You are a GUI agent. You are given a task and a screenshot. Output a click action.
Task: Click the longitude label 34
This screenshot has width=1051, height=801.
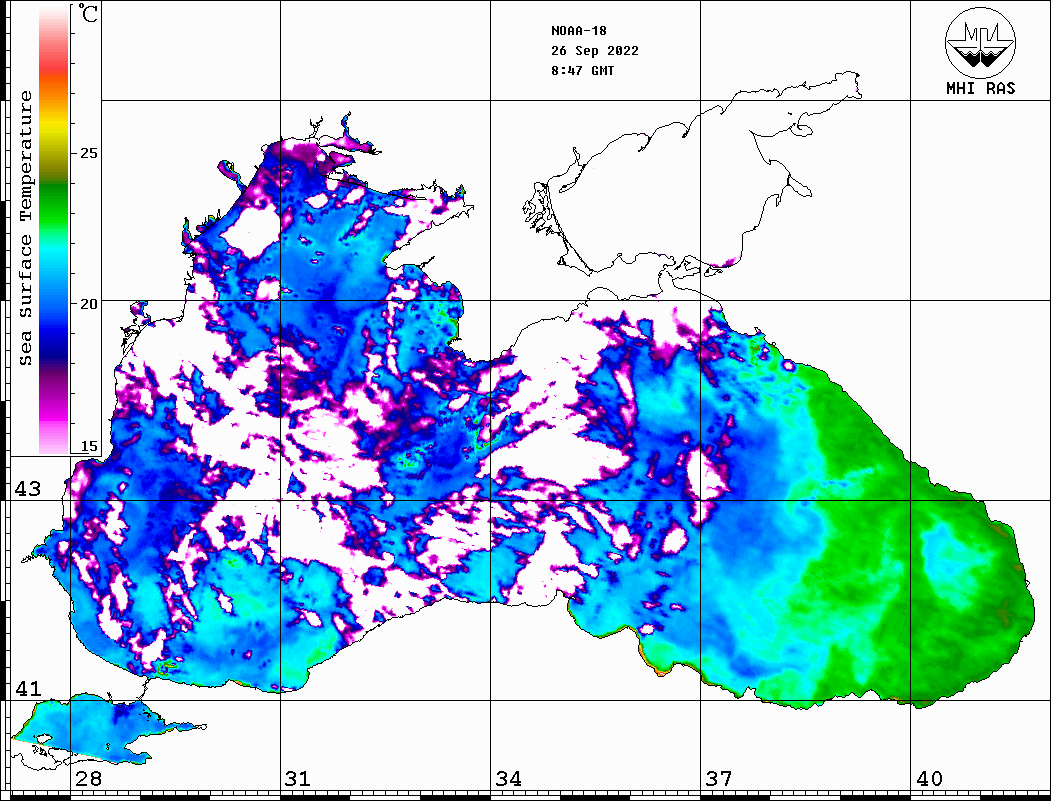tap(508, 779)
